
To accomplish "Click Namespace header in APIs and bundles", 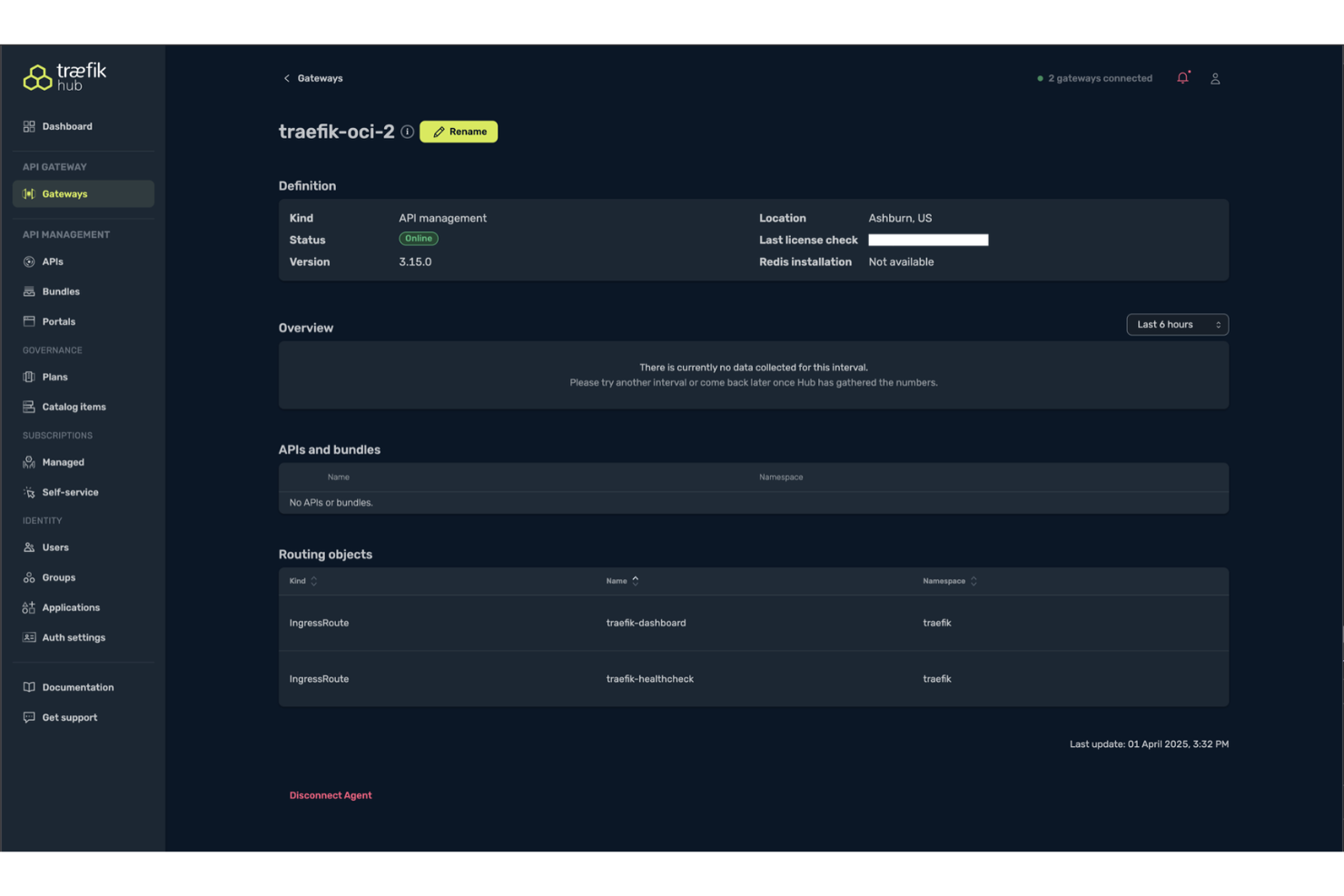I will (x=780, y=478).
